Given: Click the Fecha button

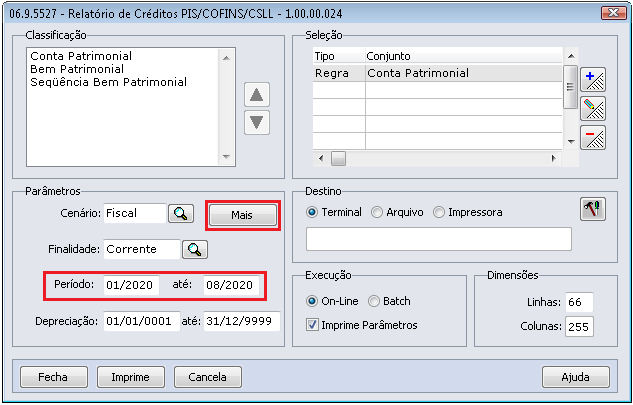Looking at the screenshot, I should [x=54, y=377].
